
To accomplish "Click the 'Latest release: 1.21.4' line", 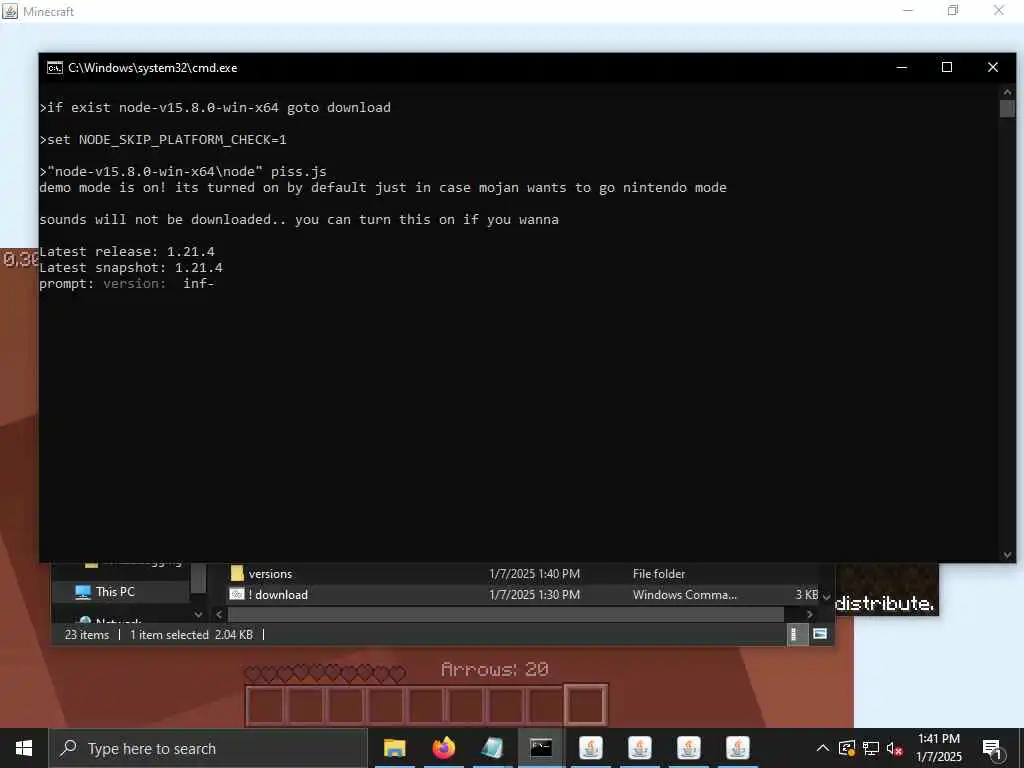I will pyautogui.click(x=127, y=251).
